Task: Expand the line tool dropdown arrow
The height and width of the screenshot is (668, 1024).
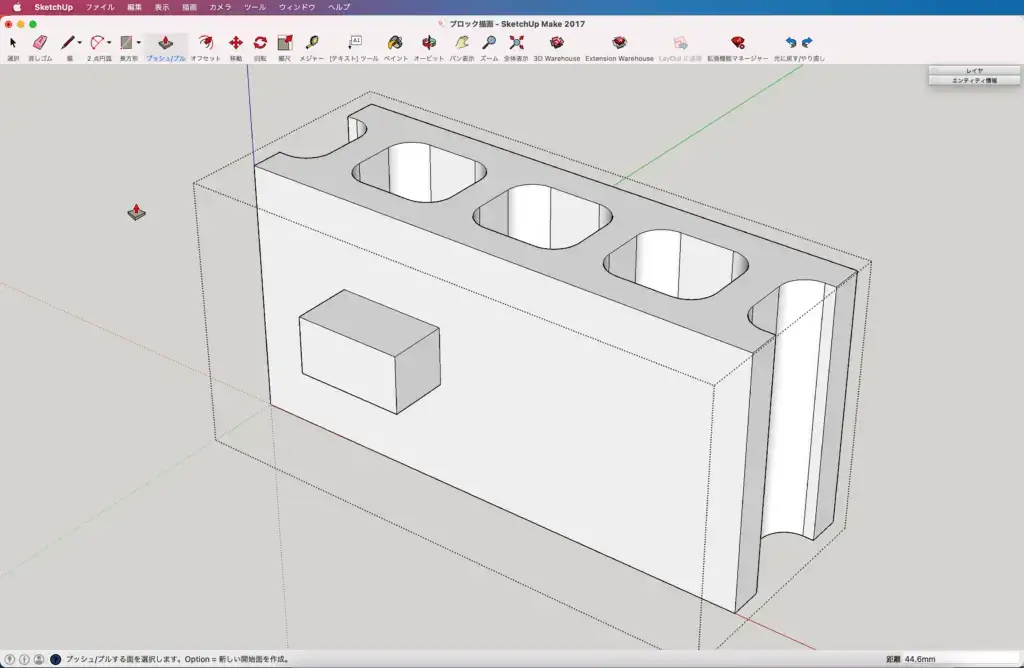Action: pos(80,43)
